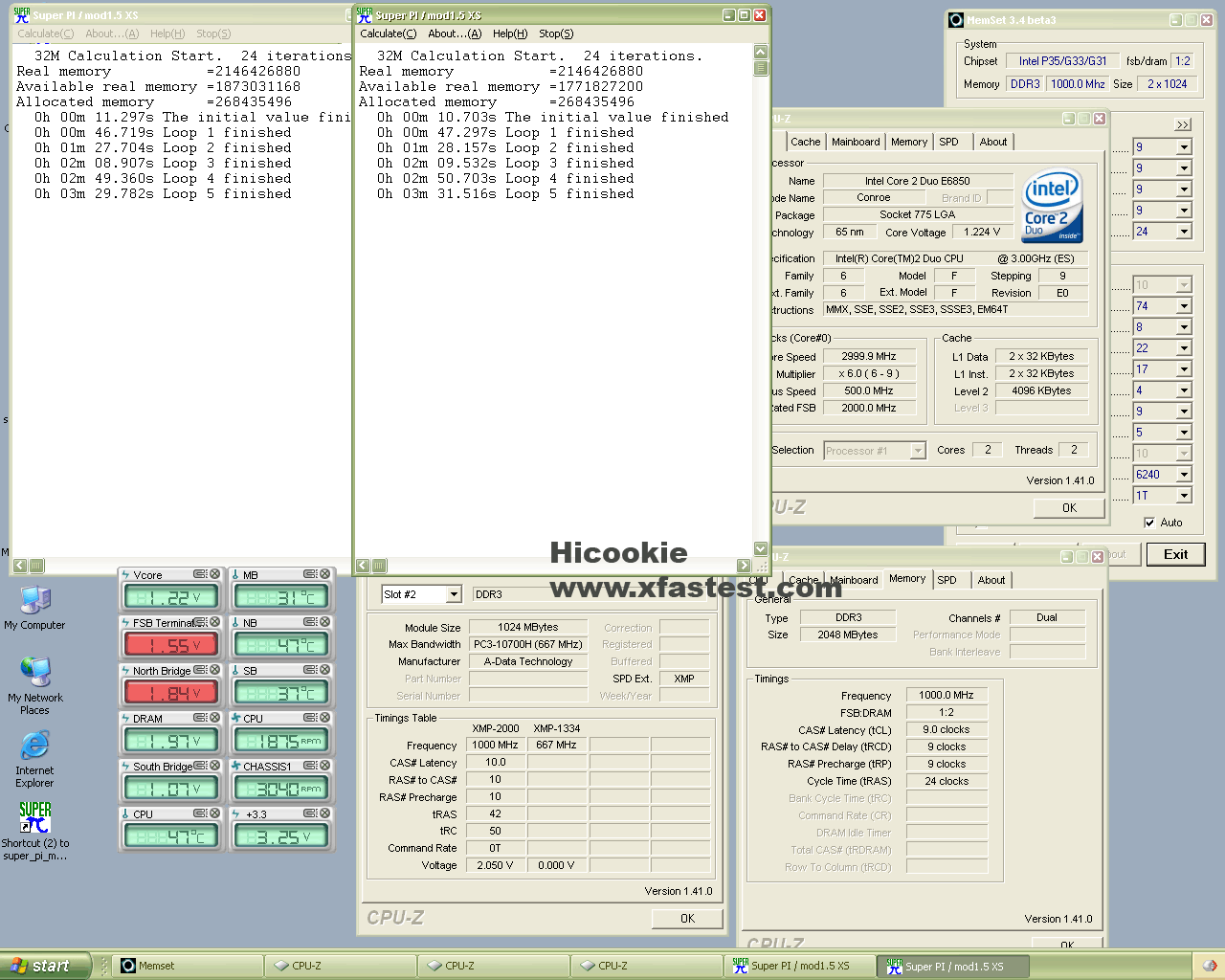Close the South Bridge voltage widget
Viewport: 1225px width, 980px height.
pos(214,766)
